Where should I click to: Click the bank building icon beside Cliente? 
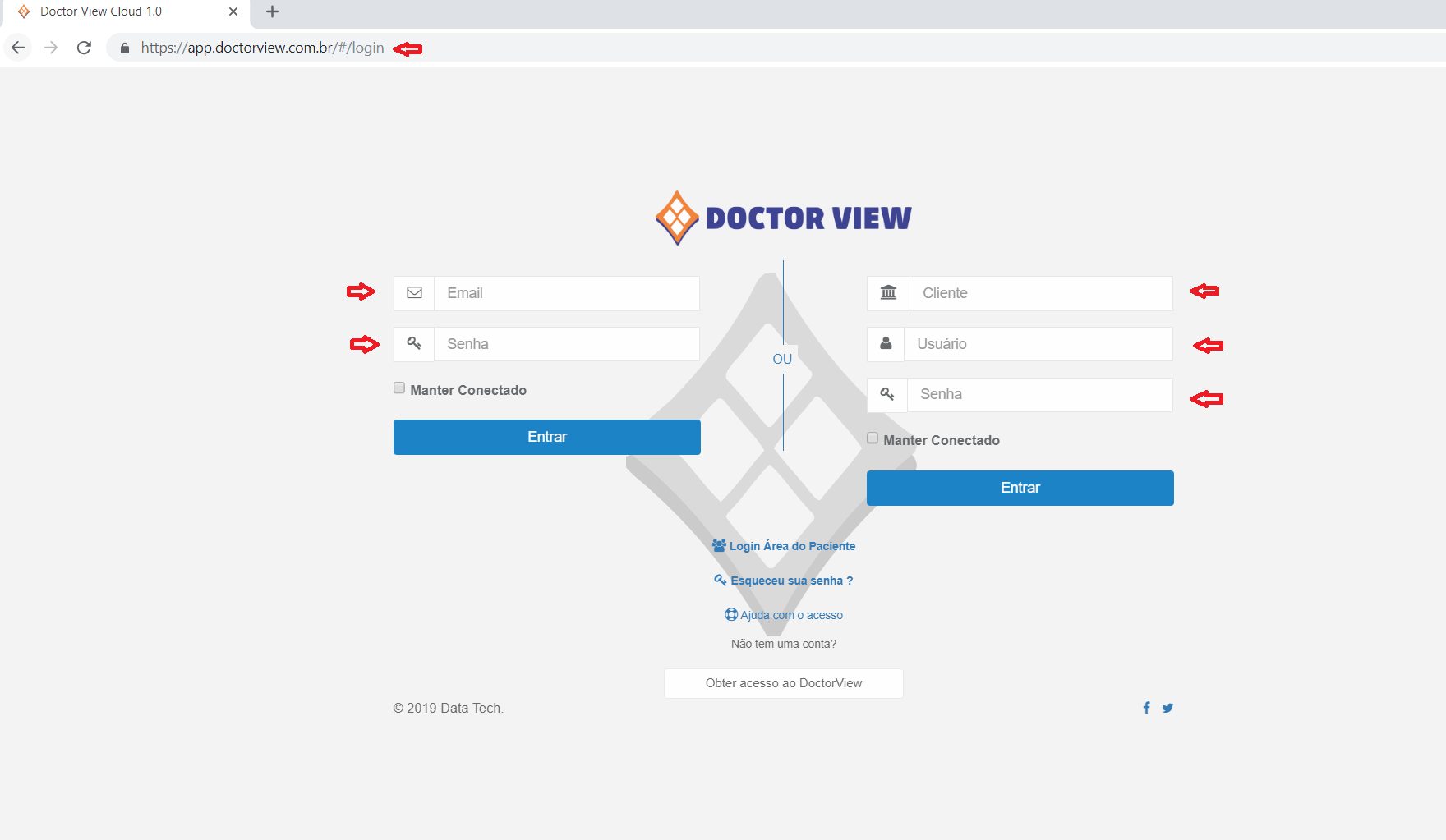[x=888, y=293]
